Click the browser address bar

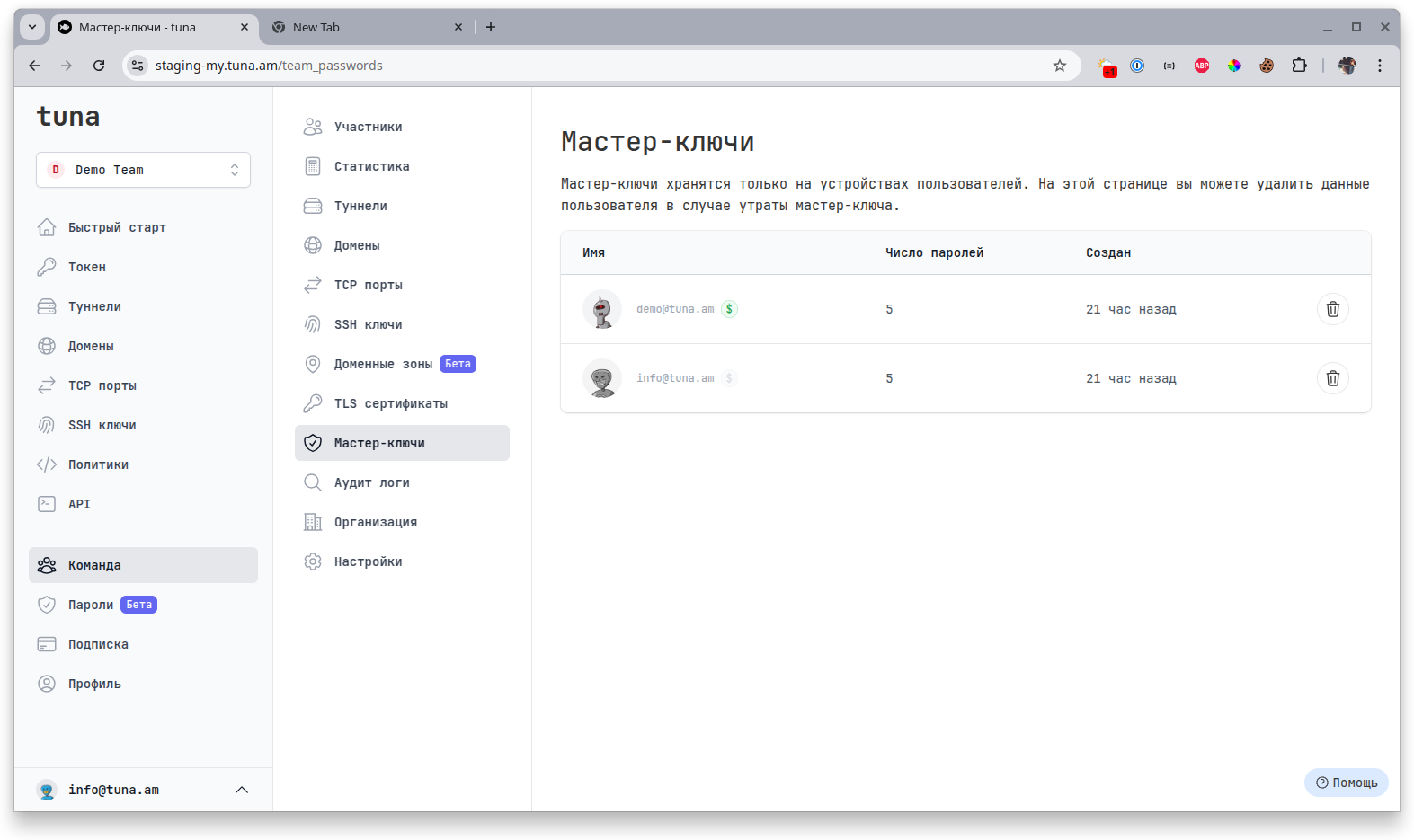pyautogui.click(x=593, y=66)
